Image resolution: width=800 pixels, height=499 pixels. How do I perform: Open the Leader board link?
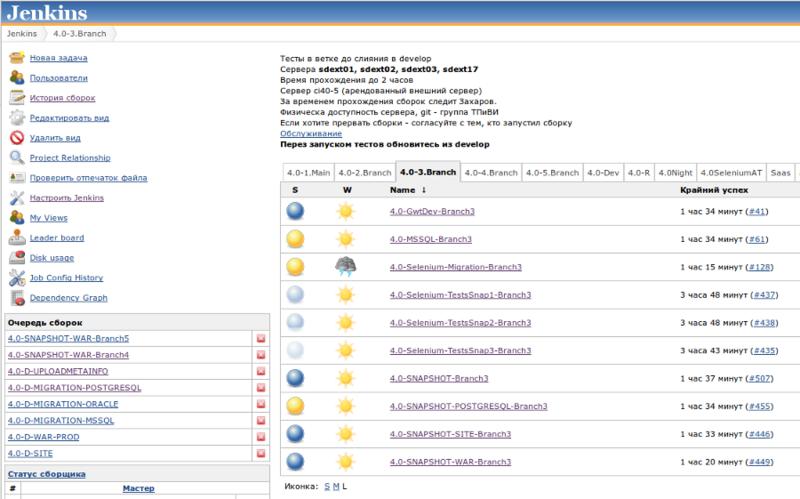(57, 238)
